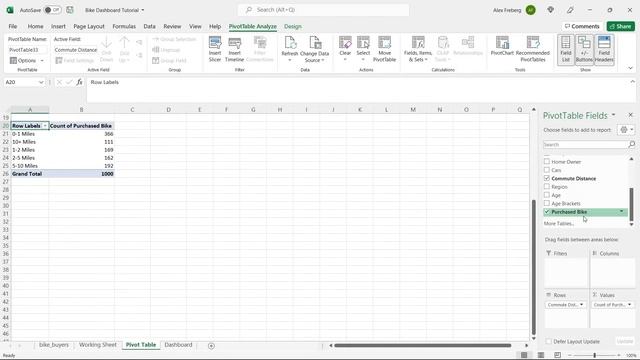Viewport: 640px width, 360px height.
Task: Add a new sheet with plus icon
Action: point(211,346)
